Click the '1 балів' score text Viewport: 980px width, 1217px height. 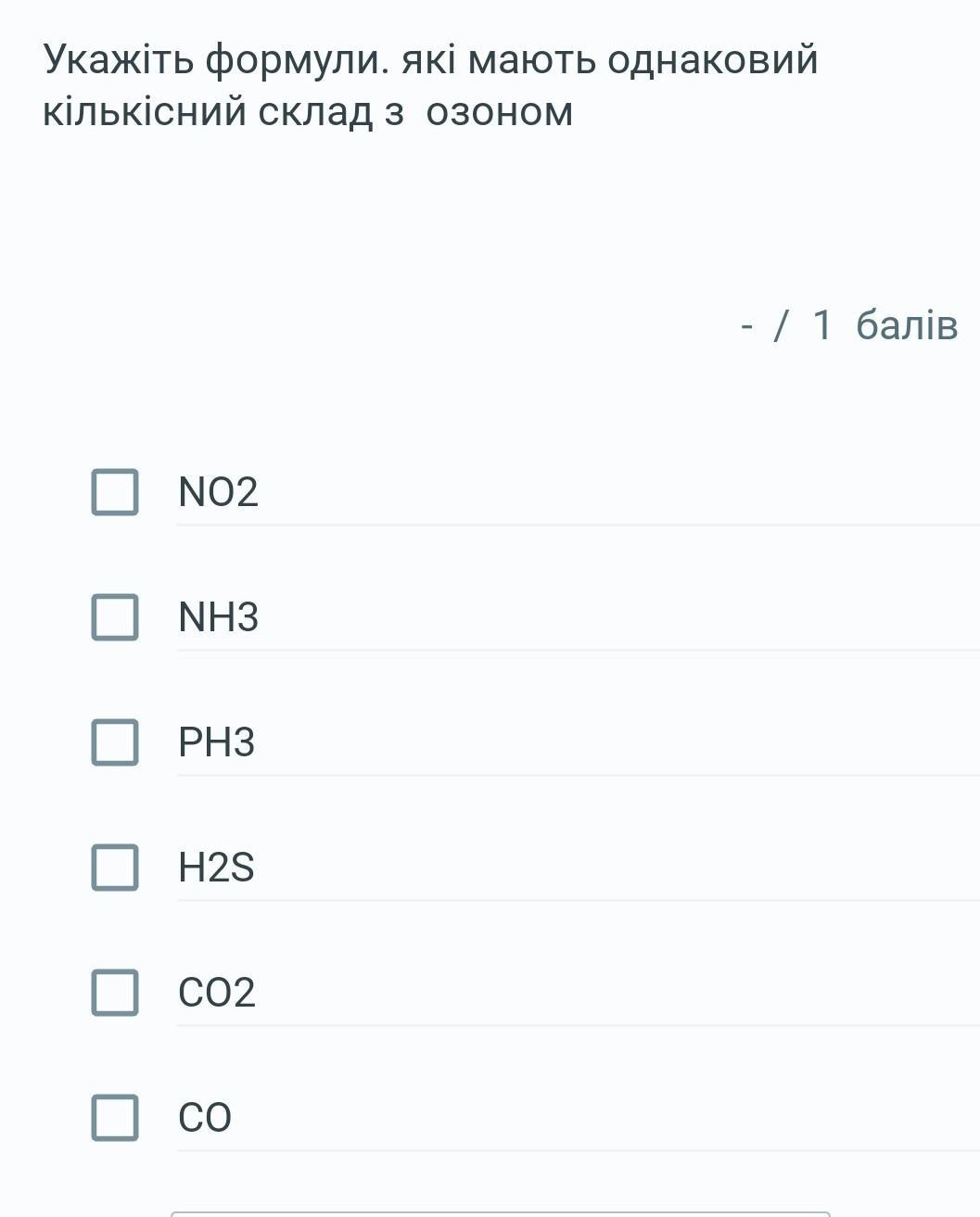tap(885, 325)
